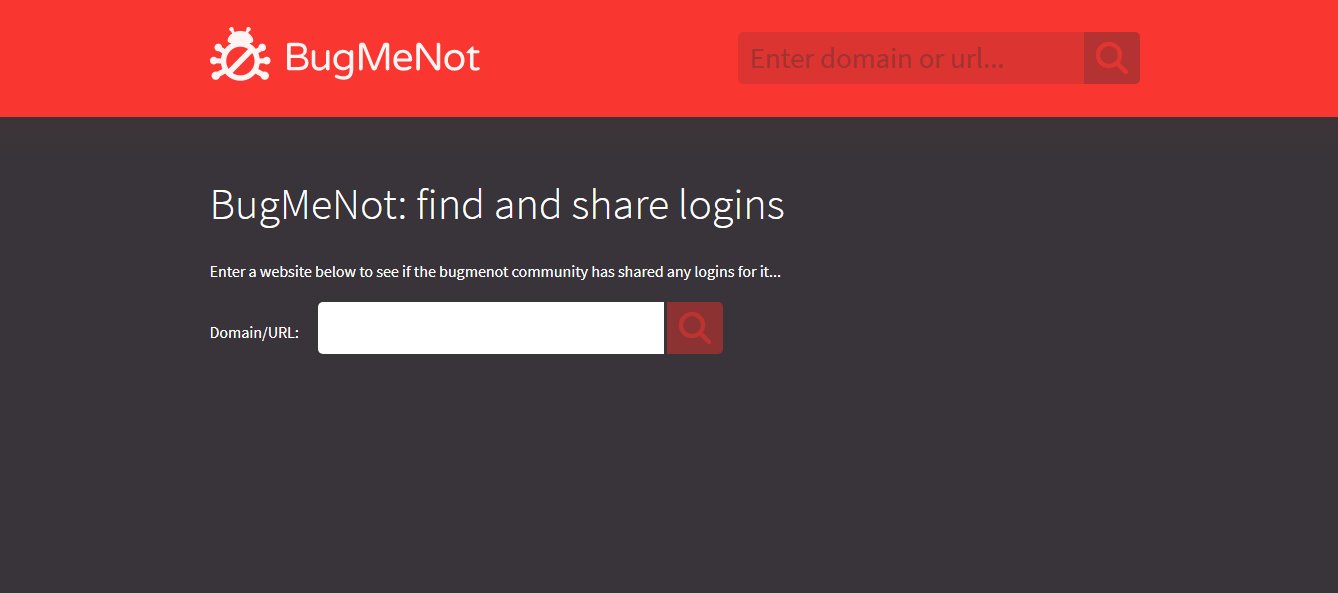Screen dimensions: 1338x593
Task: Click the 'Enter a website below' description text
Action: (495, 272)
